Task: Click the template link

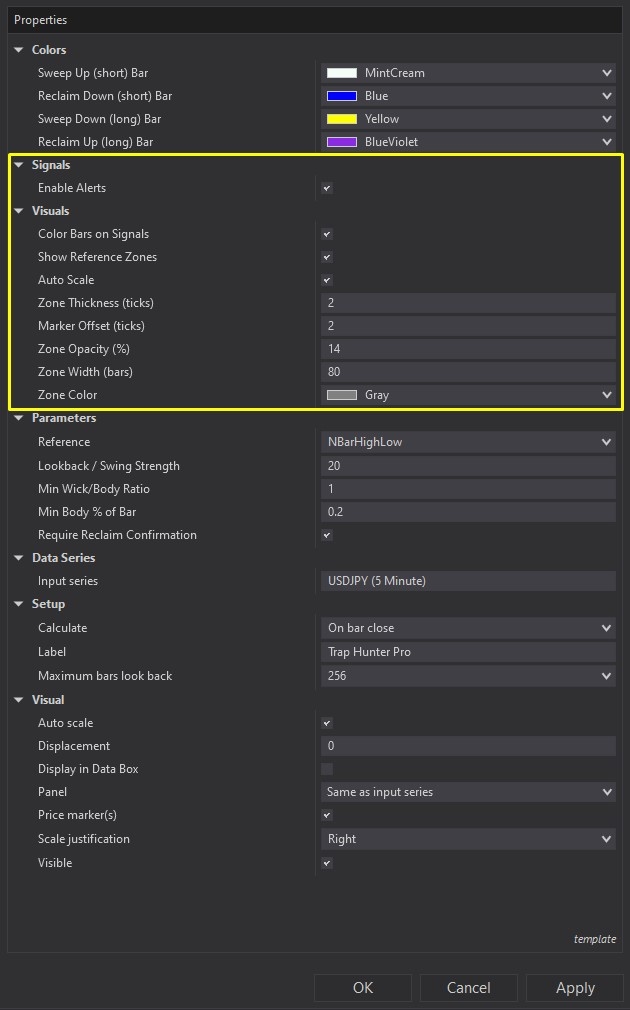Action: tap(595, 939)
